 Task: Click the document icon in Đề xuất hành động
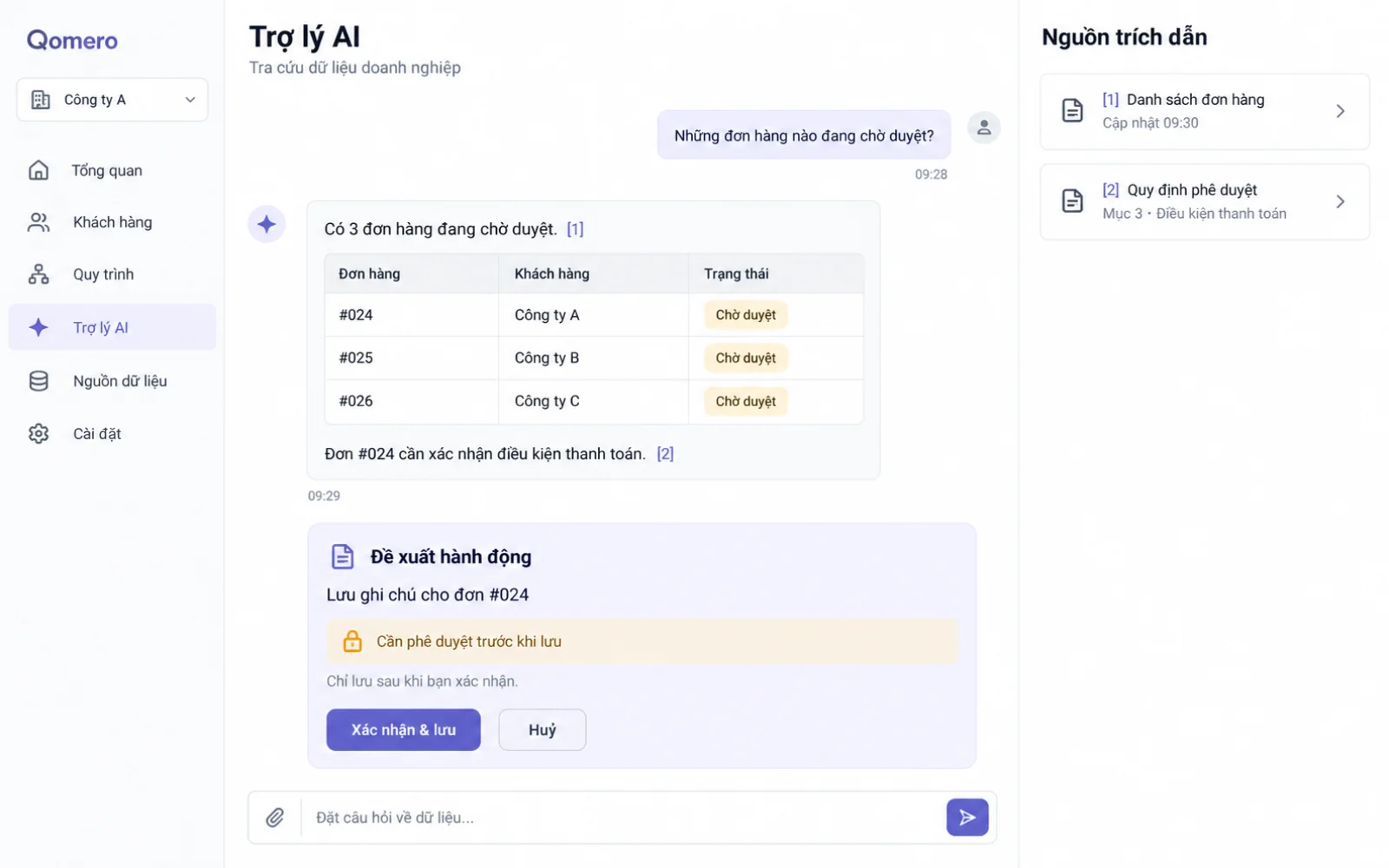tap(343, 556)
